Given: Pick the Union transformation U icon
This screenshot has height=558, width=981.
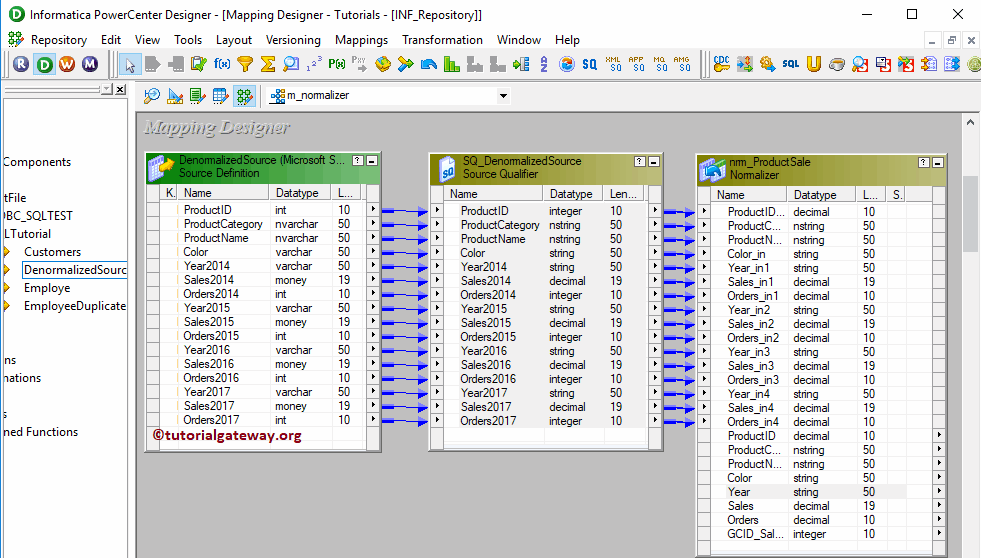Looking at the screenshot, I should (x=814, y=64).
